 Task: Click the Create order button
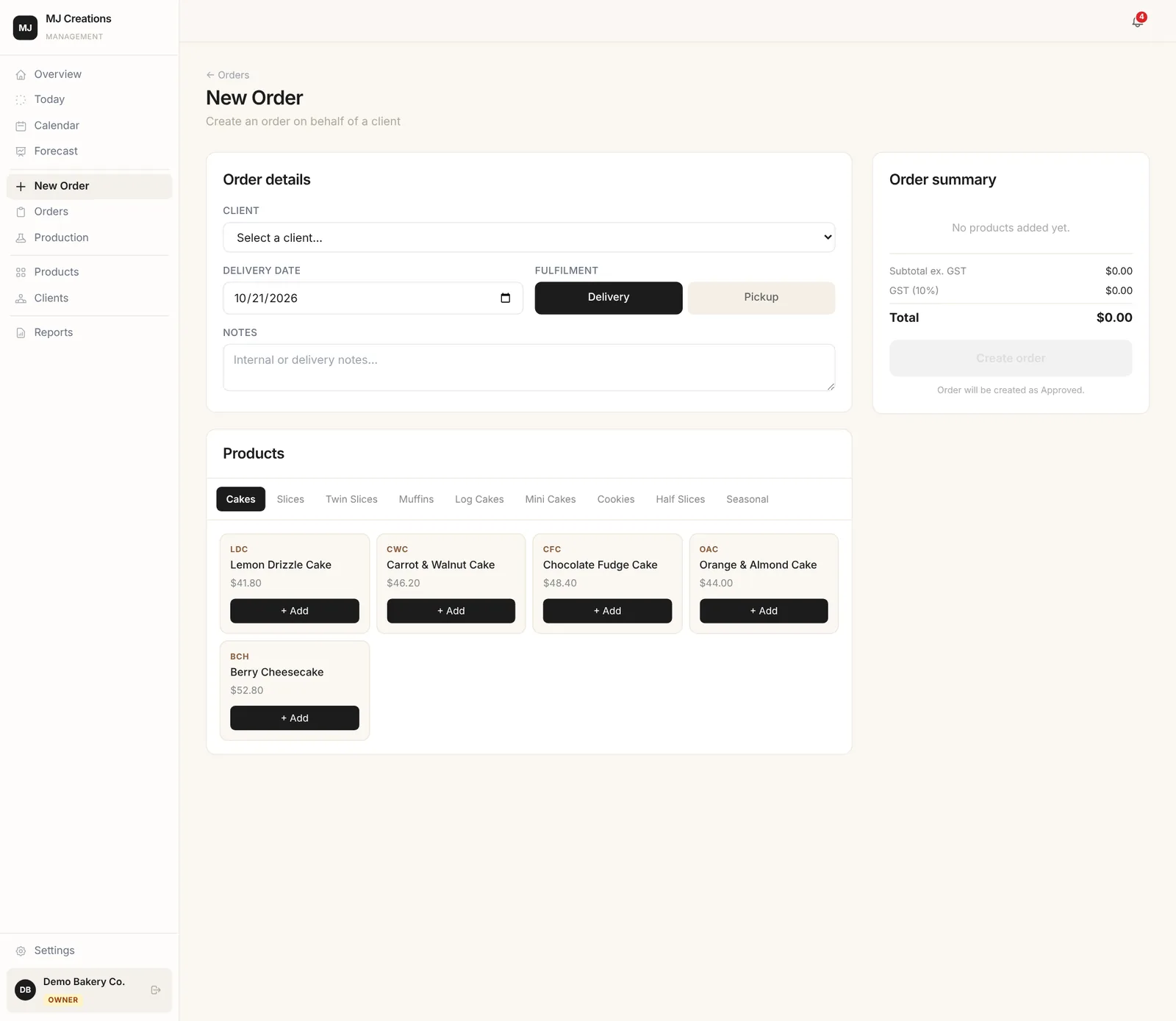tap(1011, 358)
